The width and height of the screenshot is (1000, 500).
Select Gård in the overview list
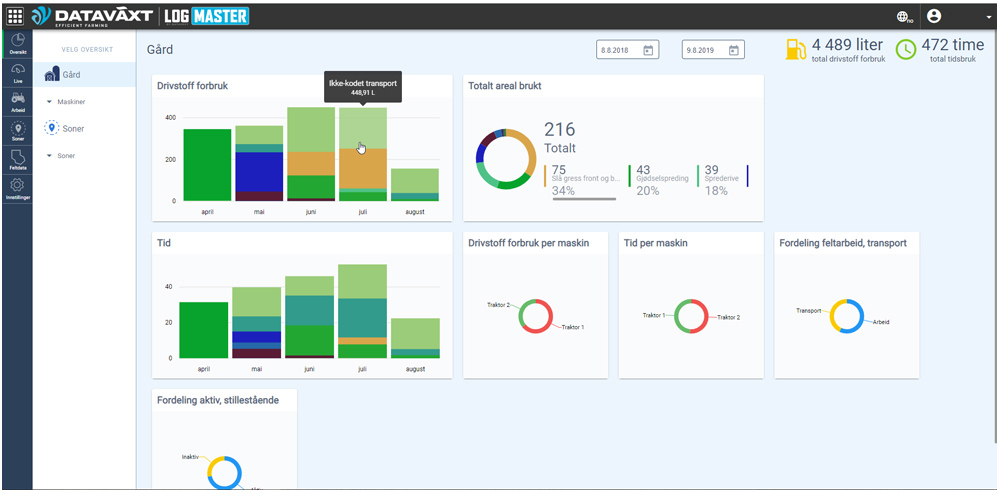point(71,75)
